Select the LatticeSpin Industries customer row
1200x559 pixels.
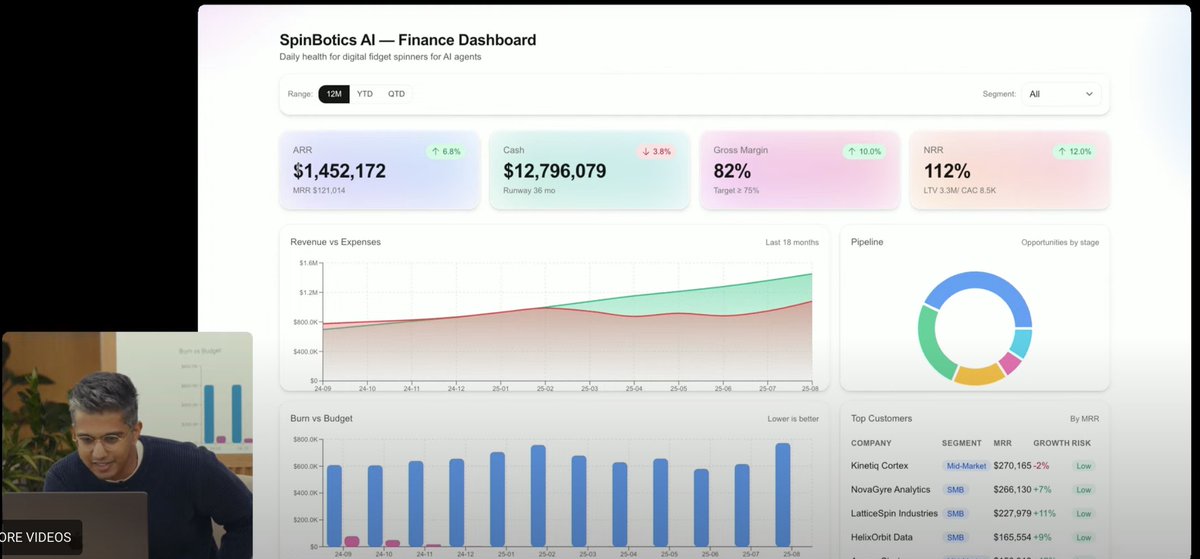pos(974,513)
